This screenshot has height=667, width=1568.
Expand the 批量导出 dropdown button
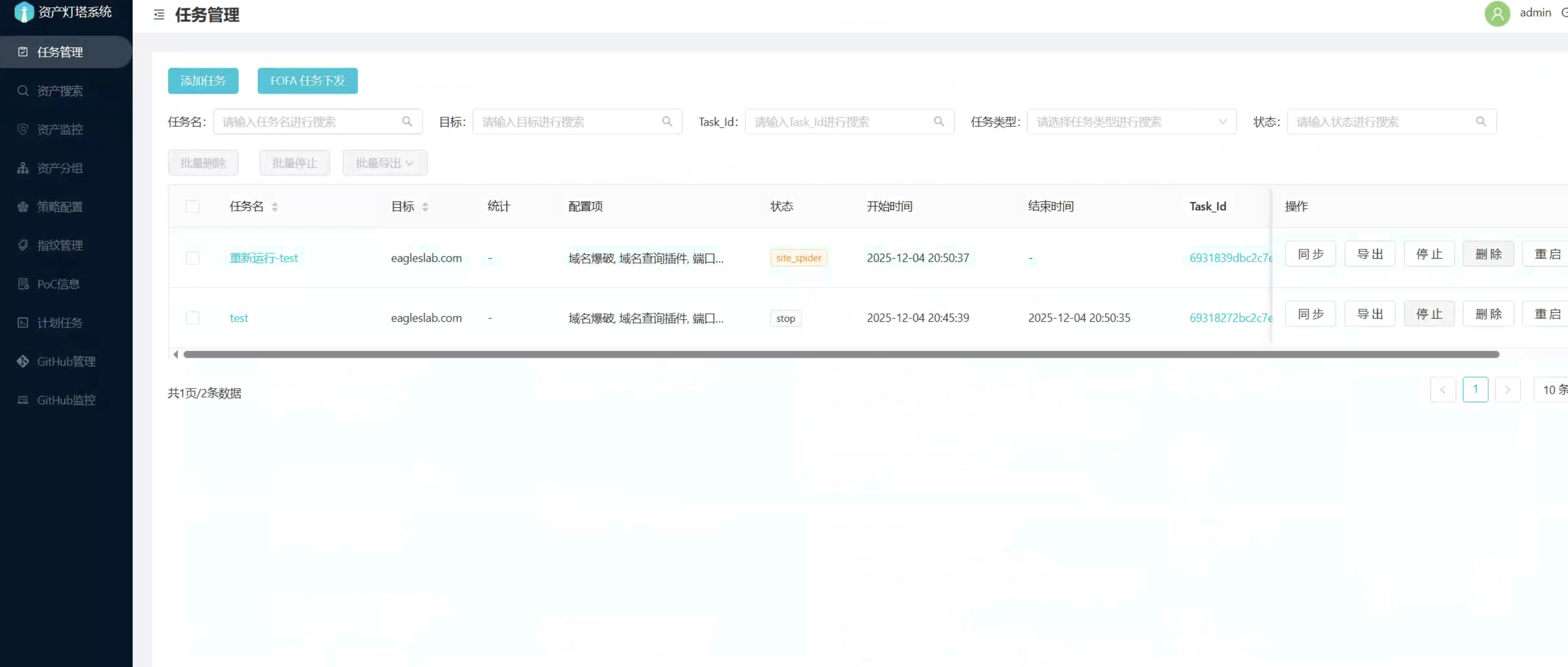pyautogui.click(x=385, y=163)
